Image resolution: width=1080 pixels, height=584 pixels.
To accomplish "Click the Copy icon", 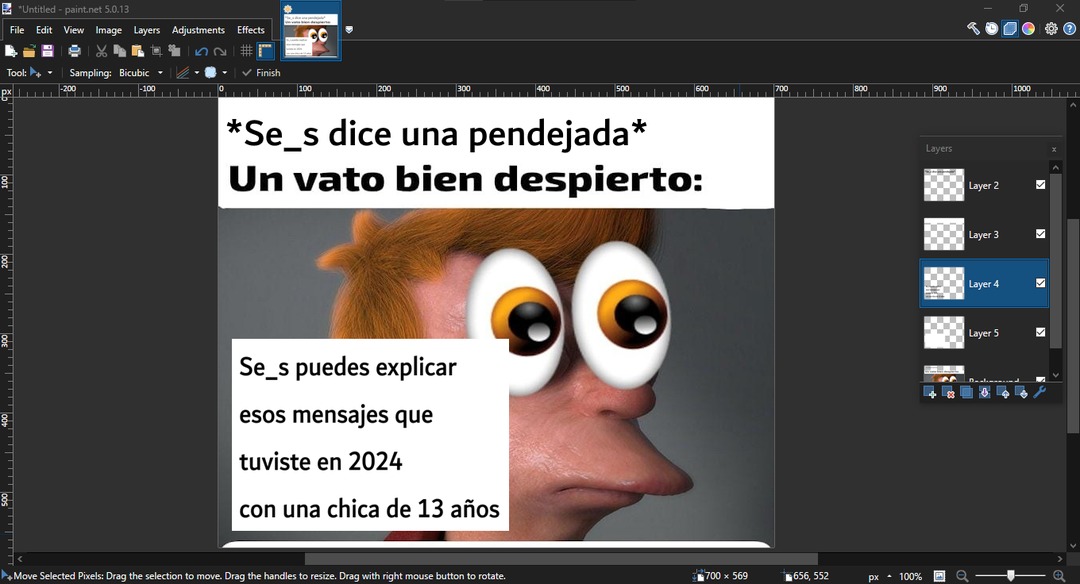I will [x=120, y=51].
